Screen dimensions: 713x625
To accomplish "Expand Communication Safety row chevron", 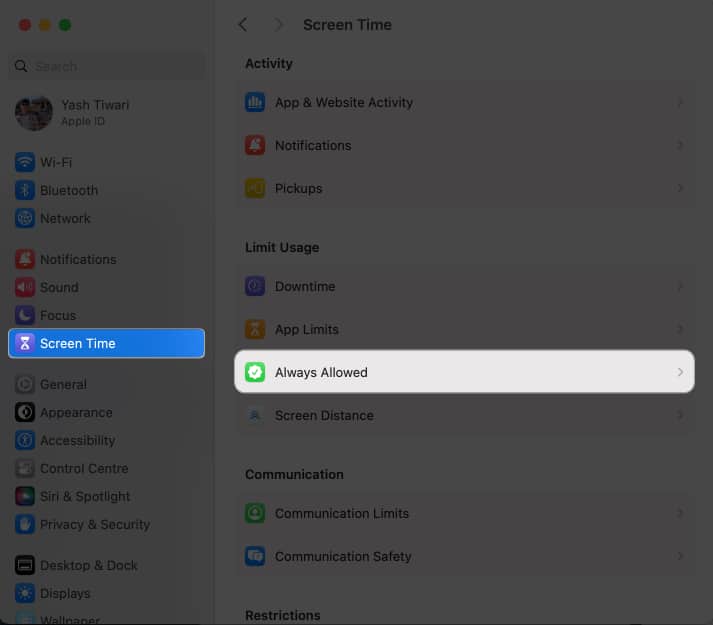I will [x=680, y=556].
